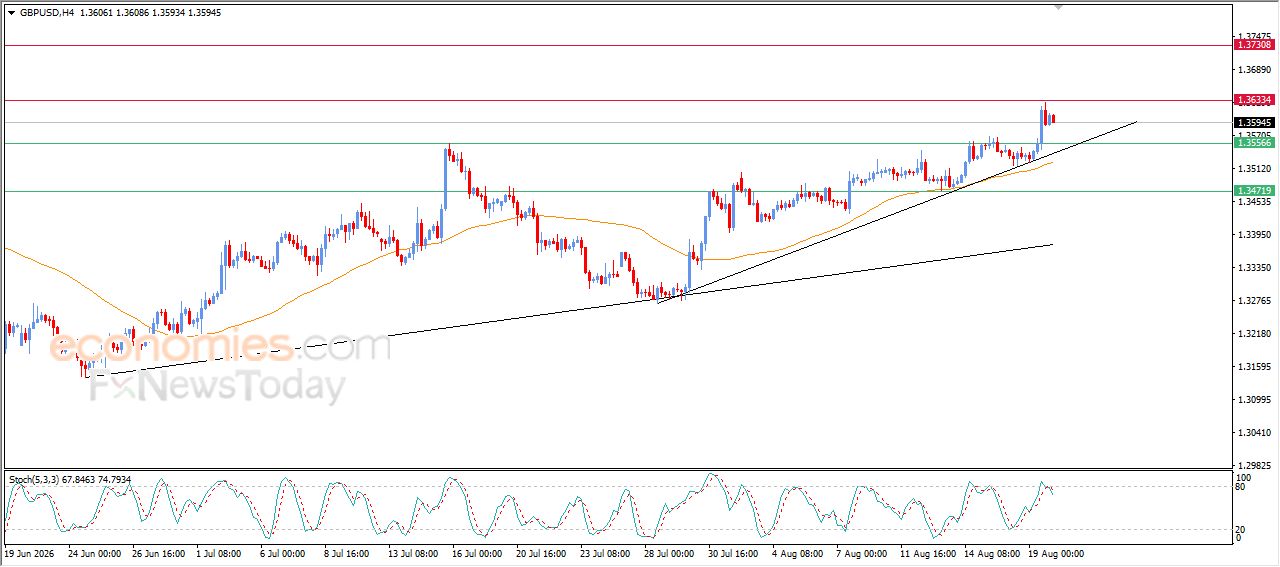
Task: Click the 20 Jul 16:00 time label
Action: point(542,553)
